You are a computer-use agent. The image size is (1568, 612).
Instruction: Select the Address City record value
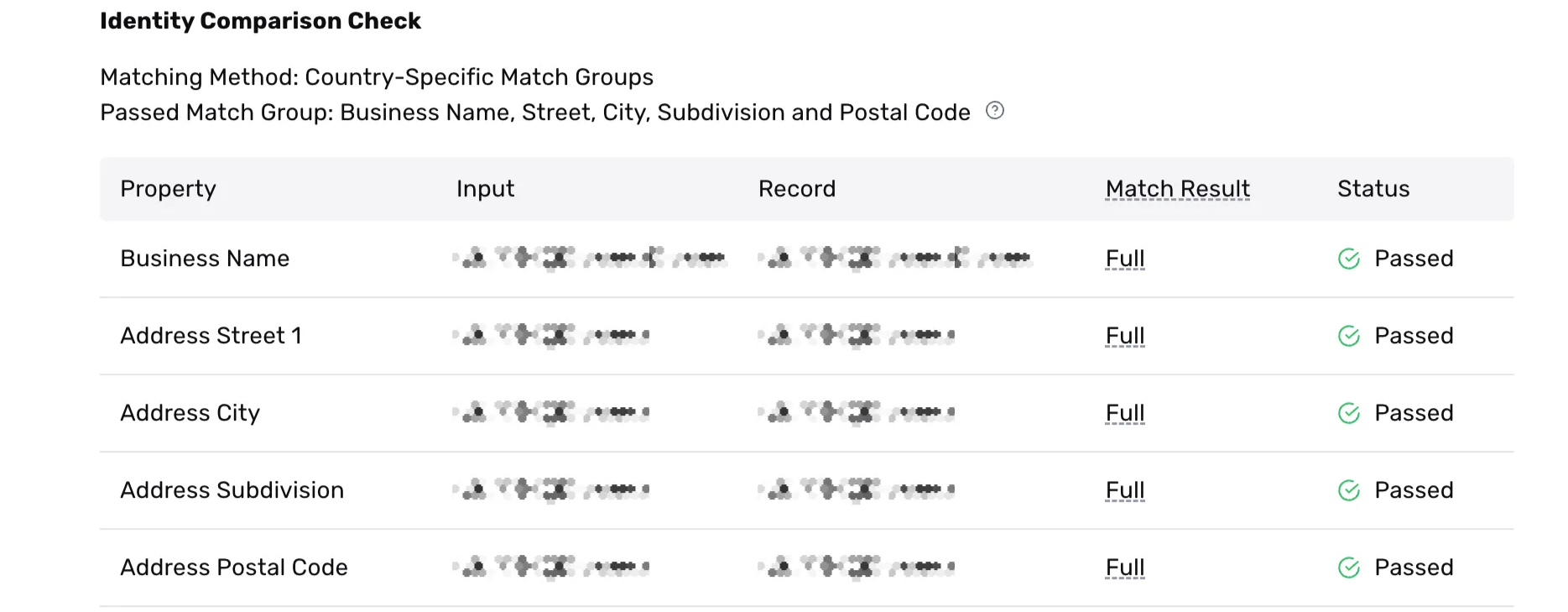tap(857, 412)
